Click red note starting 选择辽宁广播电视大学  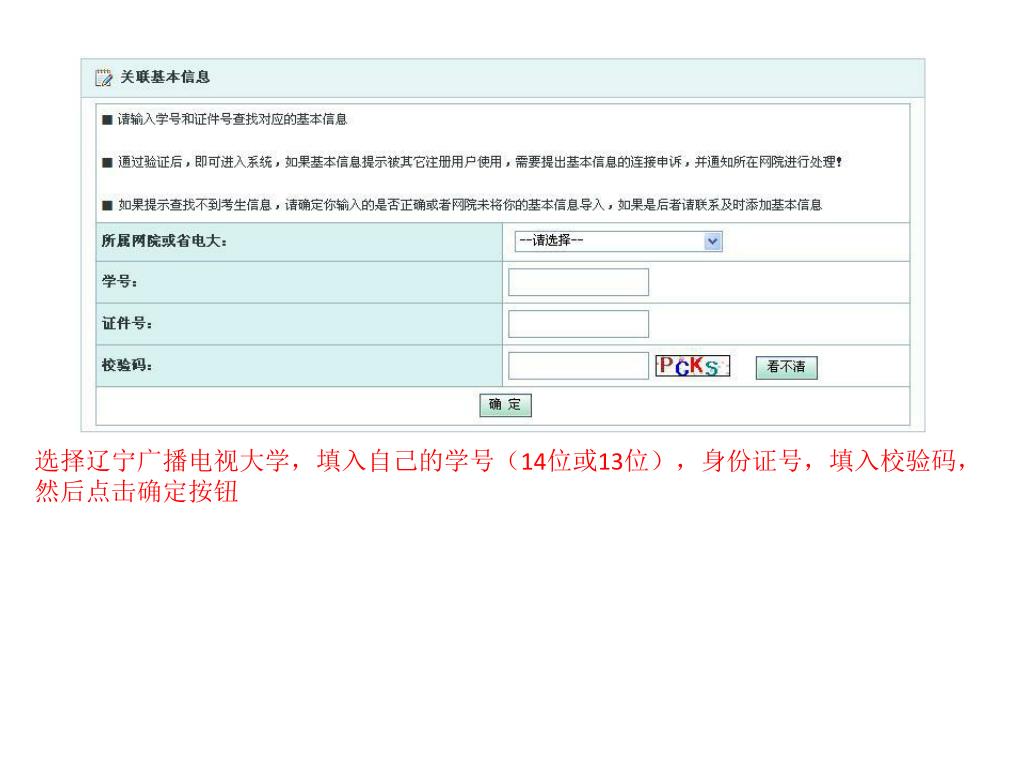(502, 461)
